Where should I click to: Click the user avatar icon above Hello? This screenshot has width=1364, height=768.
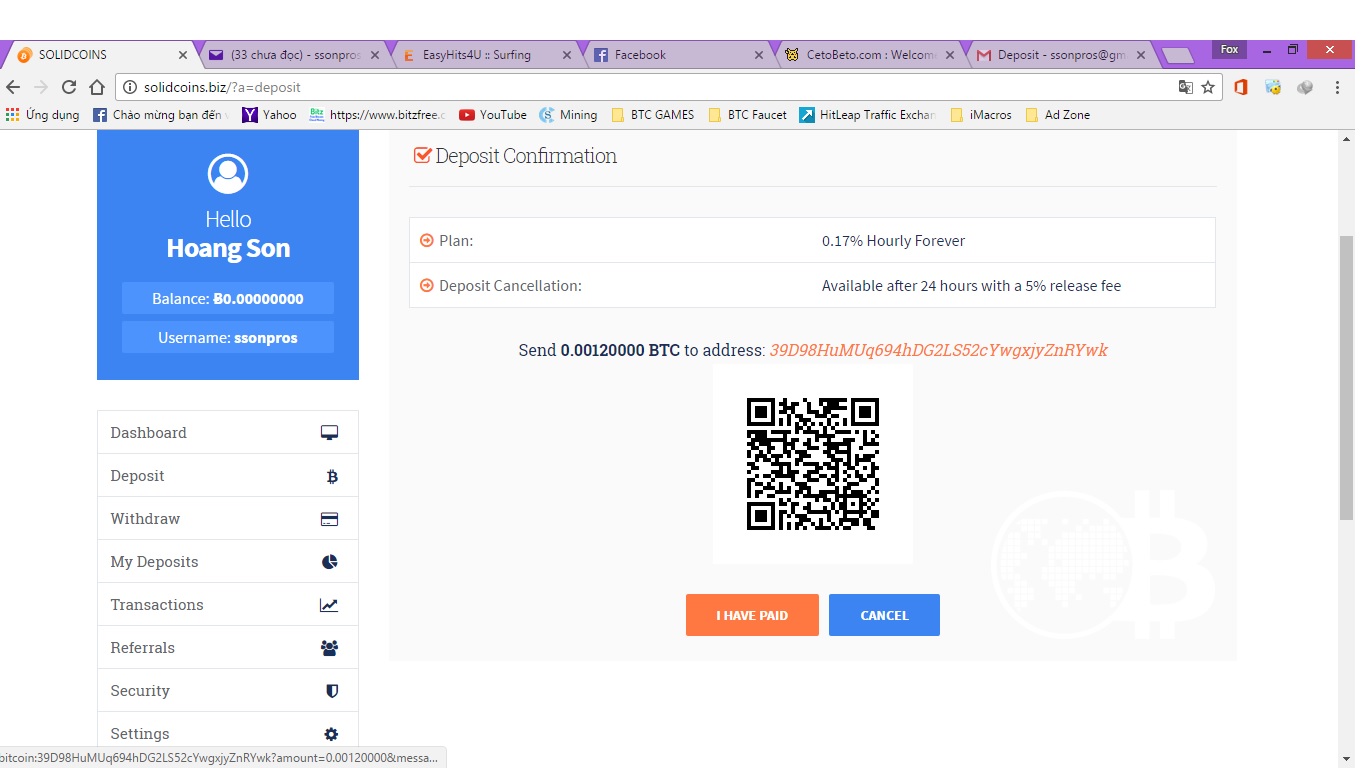point(228,174)
